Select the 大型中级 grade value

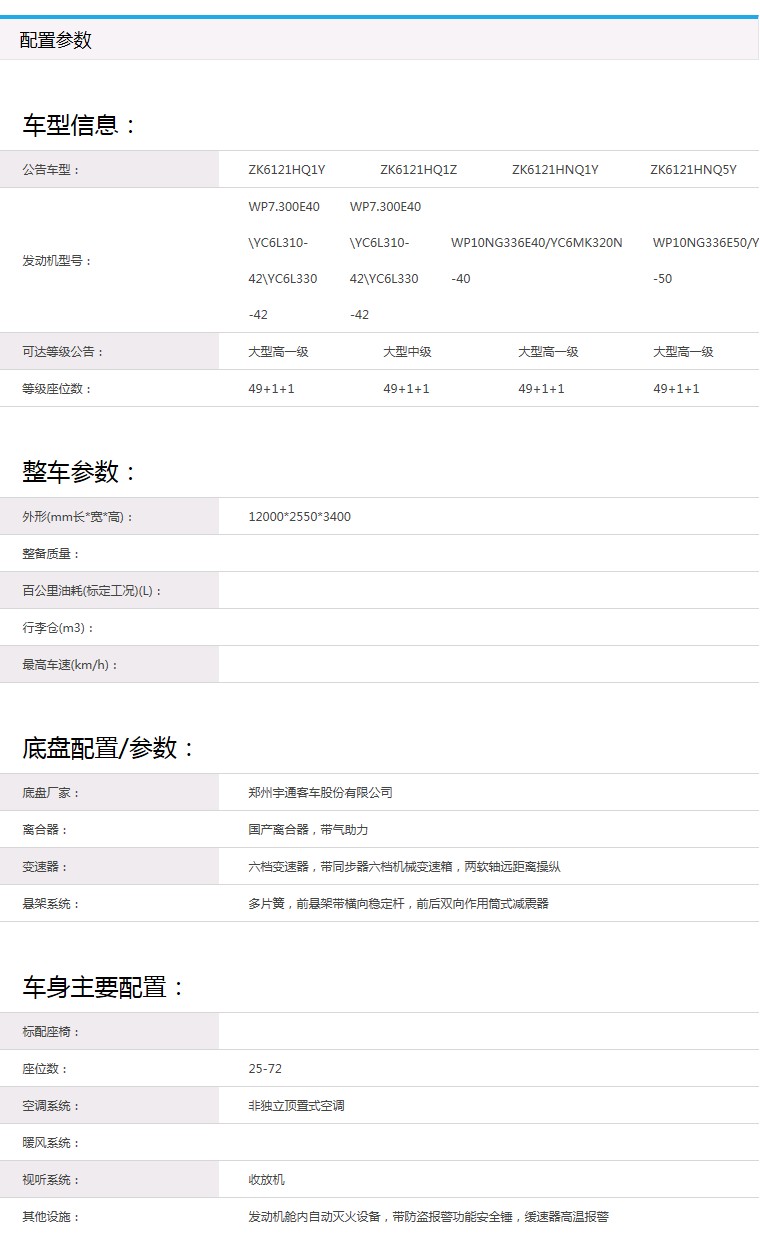[x=407, y=352]
